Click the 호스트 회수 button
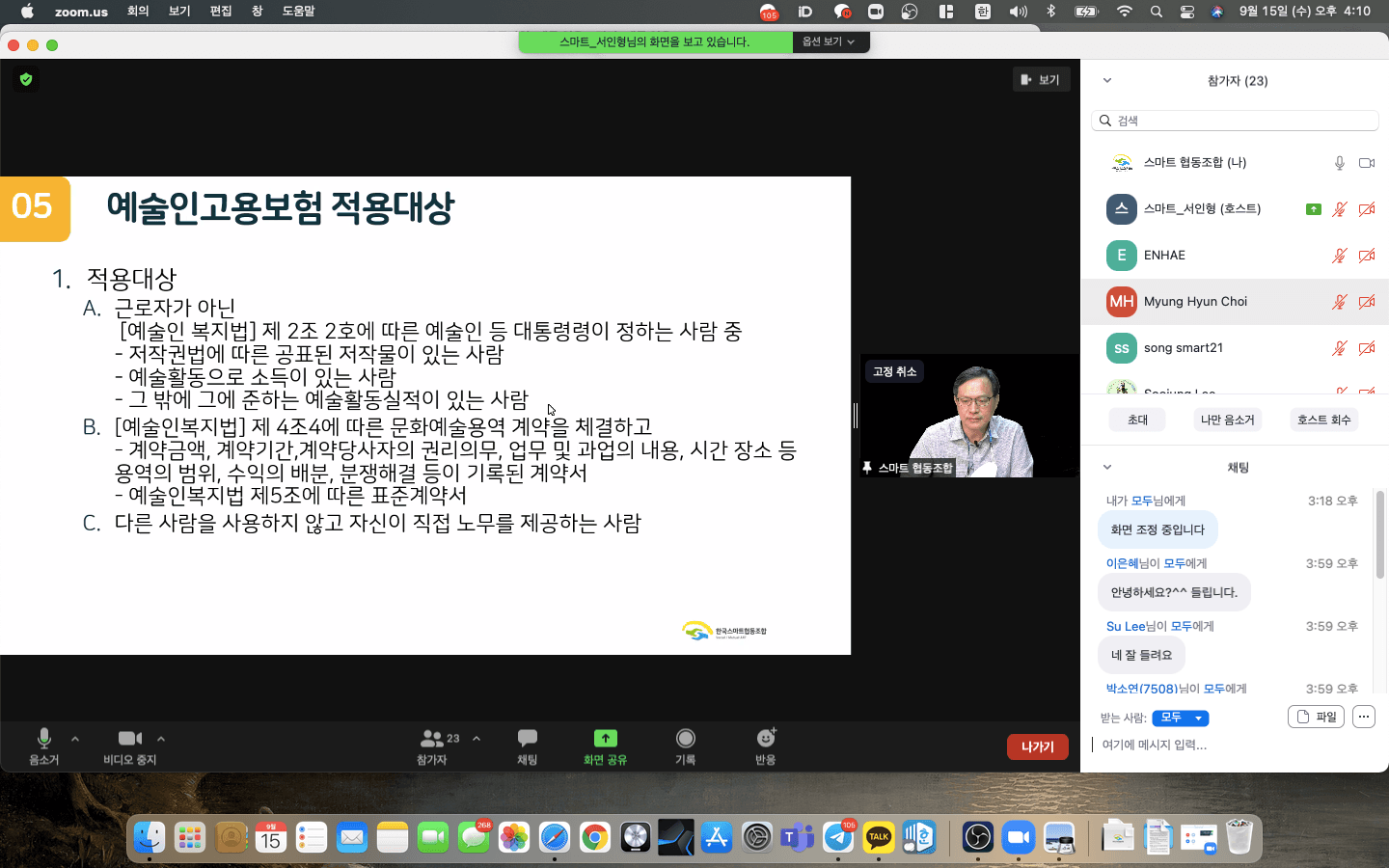 coord(1323,420)
